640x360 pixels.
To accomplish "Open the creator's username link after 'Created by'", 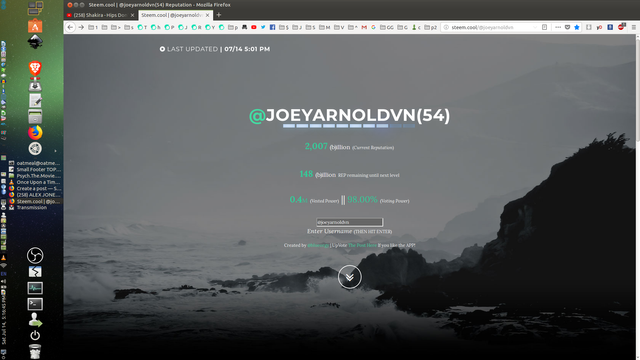I will pos(318,245).
